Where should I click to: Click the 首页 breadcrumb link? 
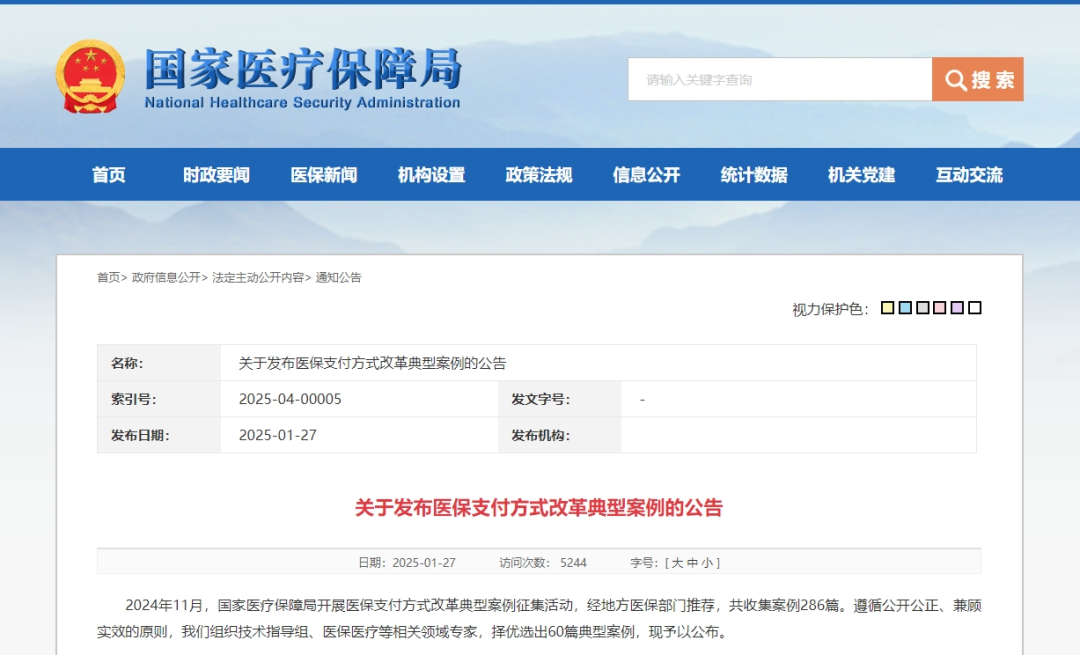point(108,278)
